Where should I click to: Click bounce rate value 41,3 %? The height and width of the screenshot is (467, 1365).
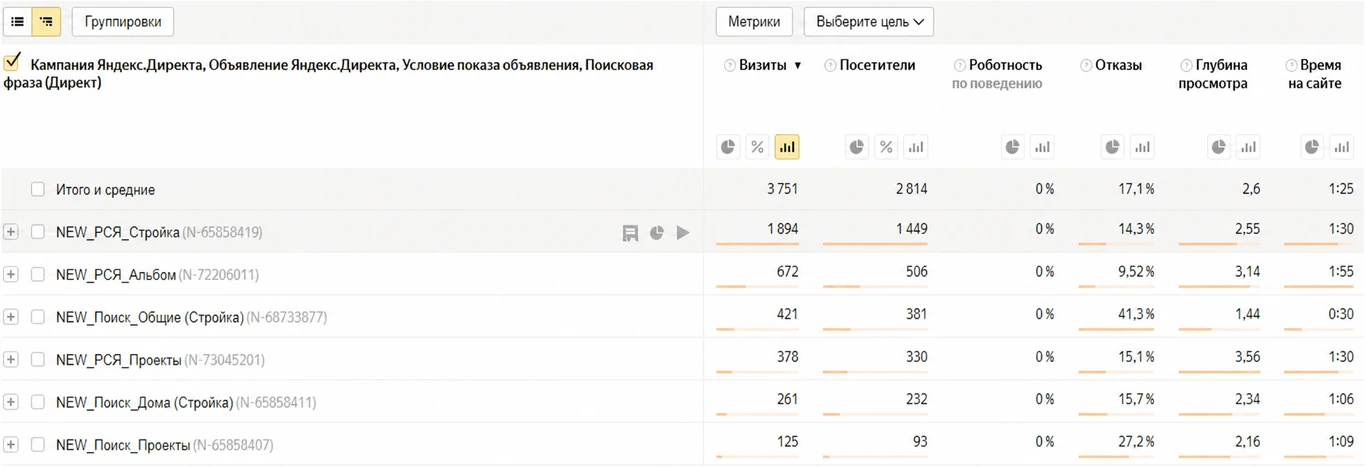coord(1136,314)
